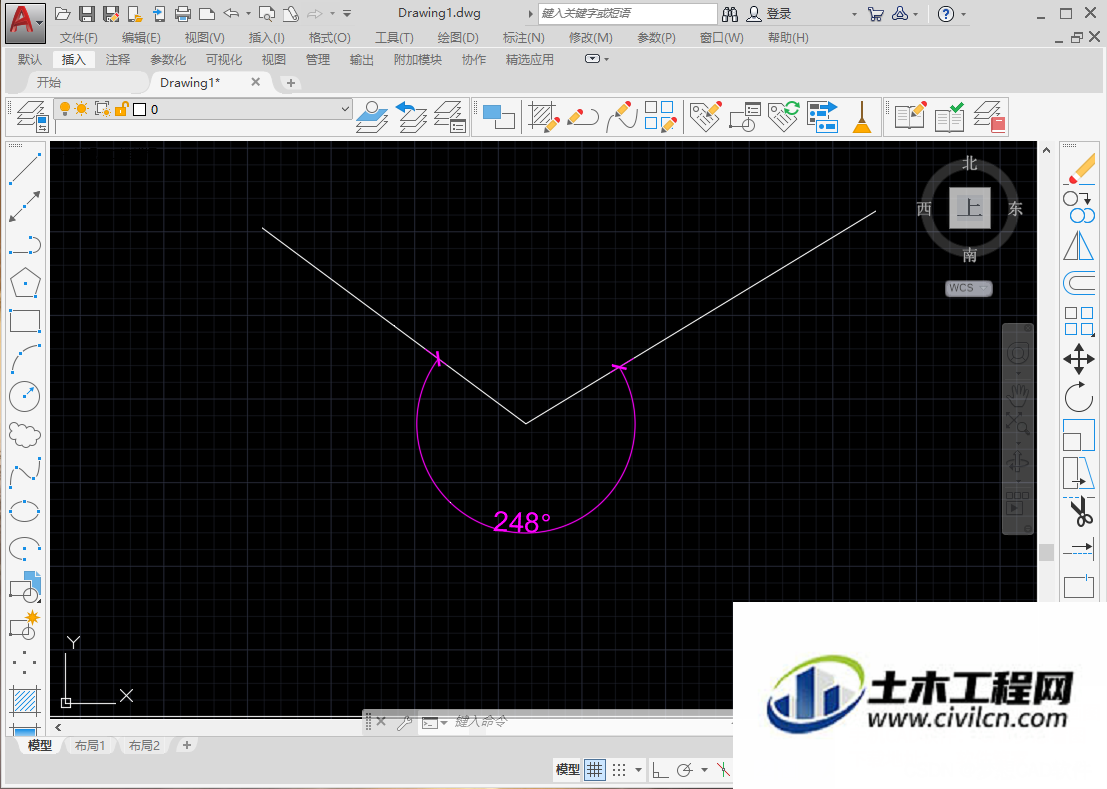The height and width of the screenshot is (789, 1107).
Task: Click 北 on the ViewCube compass
Action: [x=969, y=164]
